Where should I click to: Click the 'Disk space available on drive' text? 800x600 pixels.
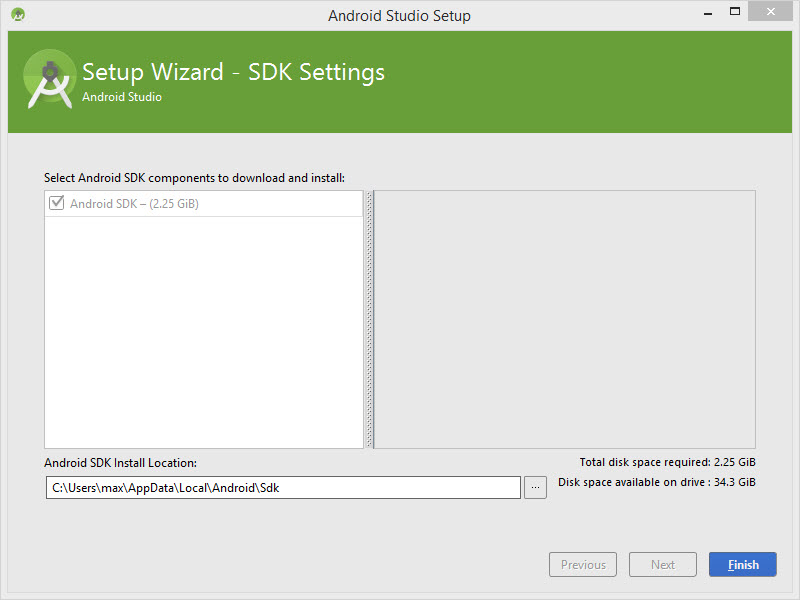pos(657,482)
